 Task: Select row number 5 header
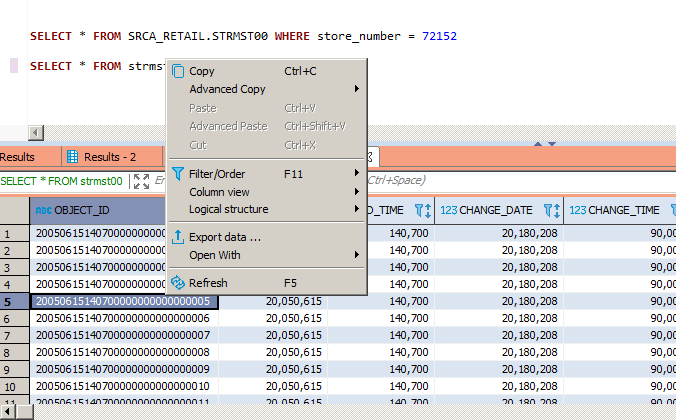click(15, 301)
